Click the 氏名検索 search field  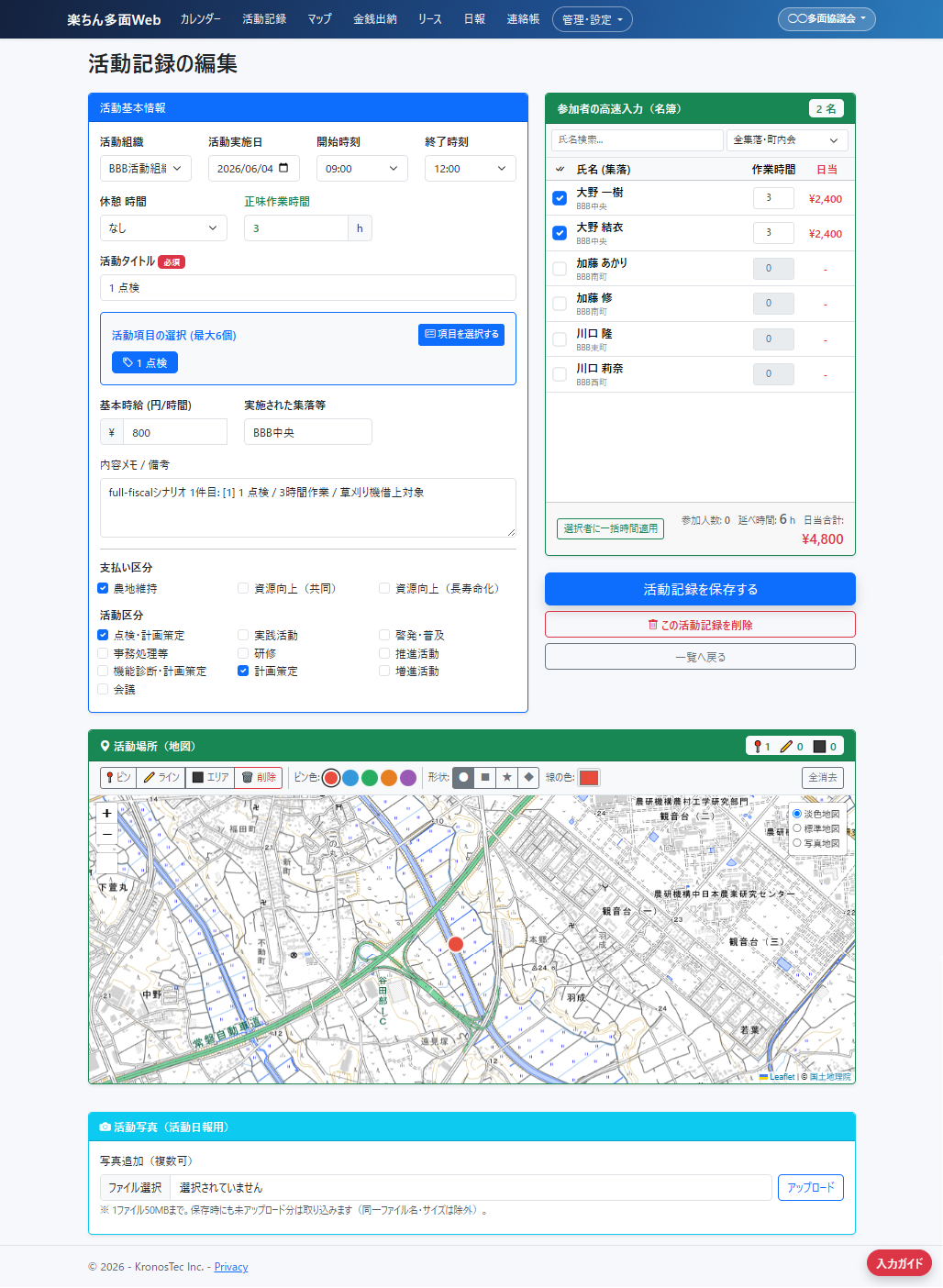pos(638,140)
